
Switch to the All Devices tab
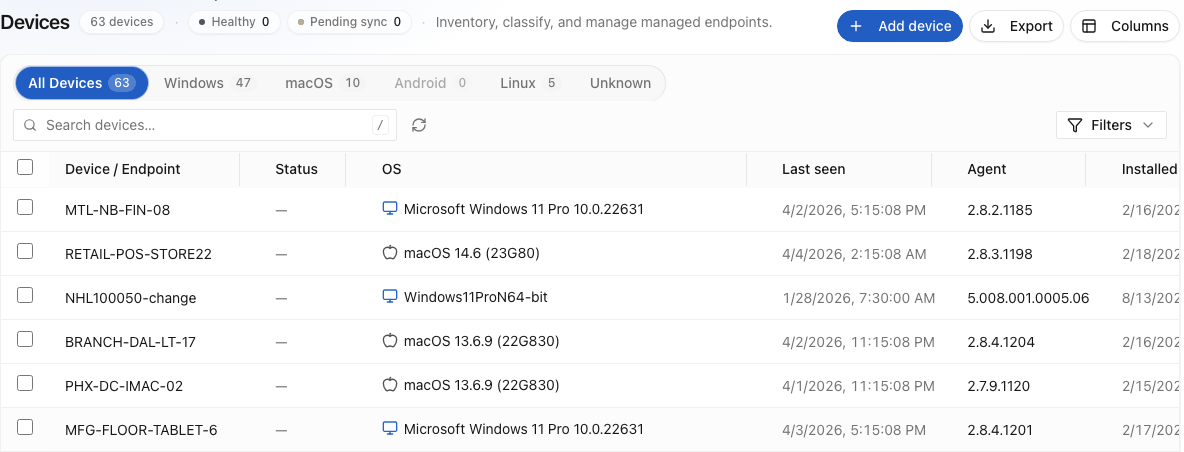[82, 83]
